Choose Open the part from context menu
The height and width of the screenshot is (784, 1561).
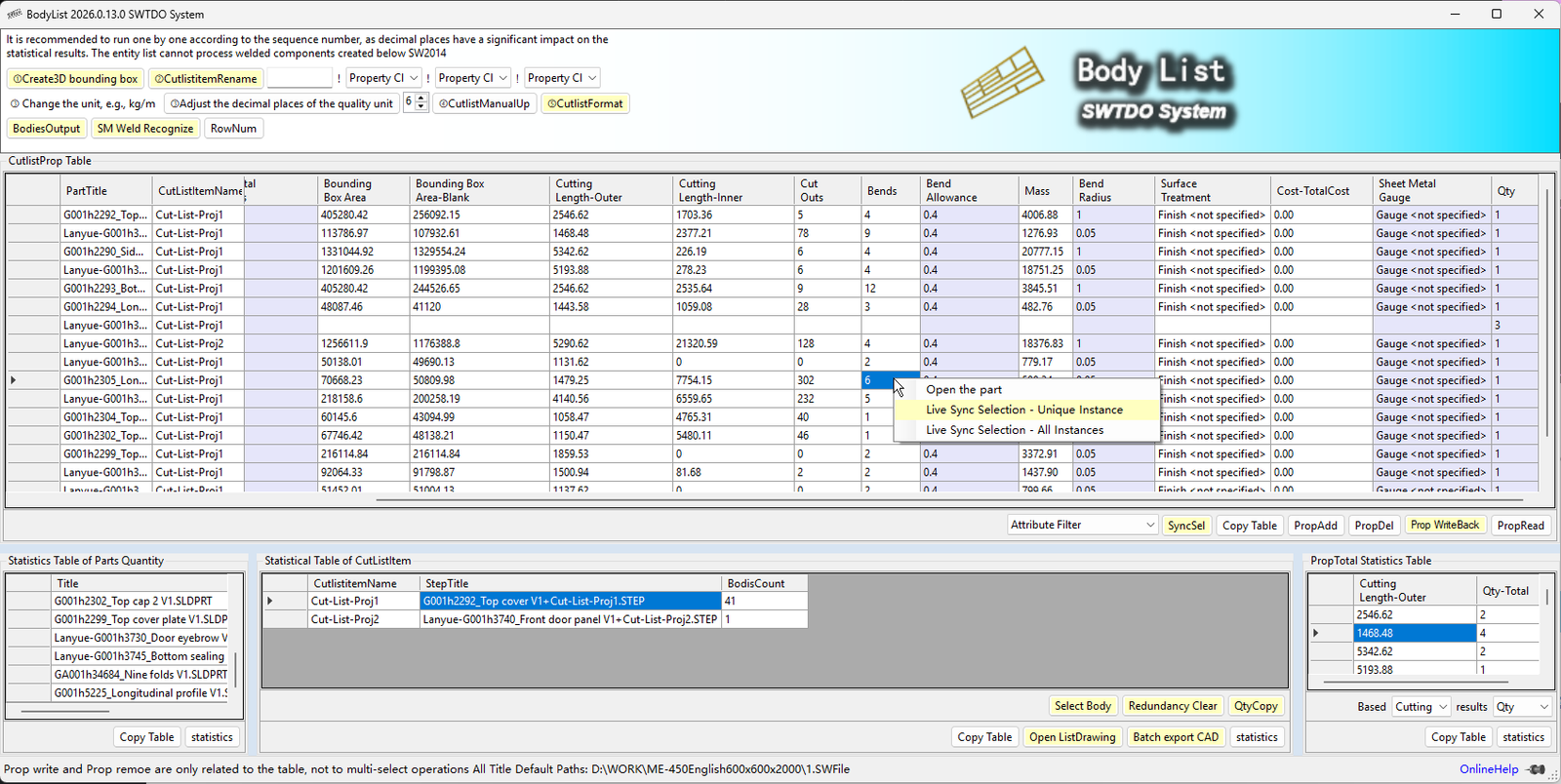click(964, 390)
